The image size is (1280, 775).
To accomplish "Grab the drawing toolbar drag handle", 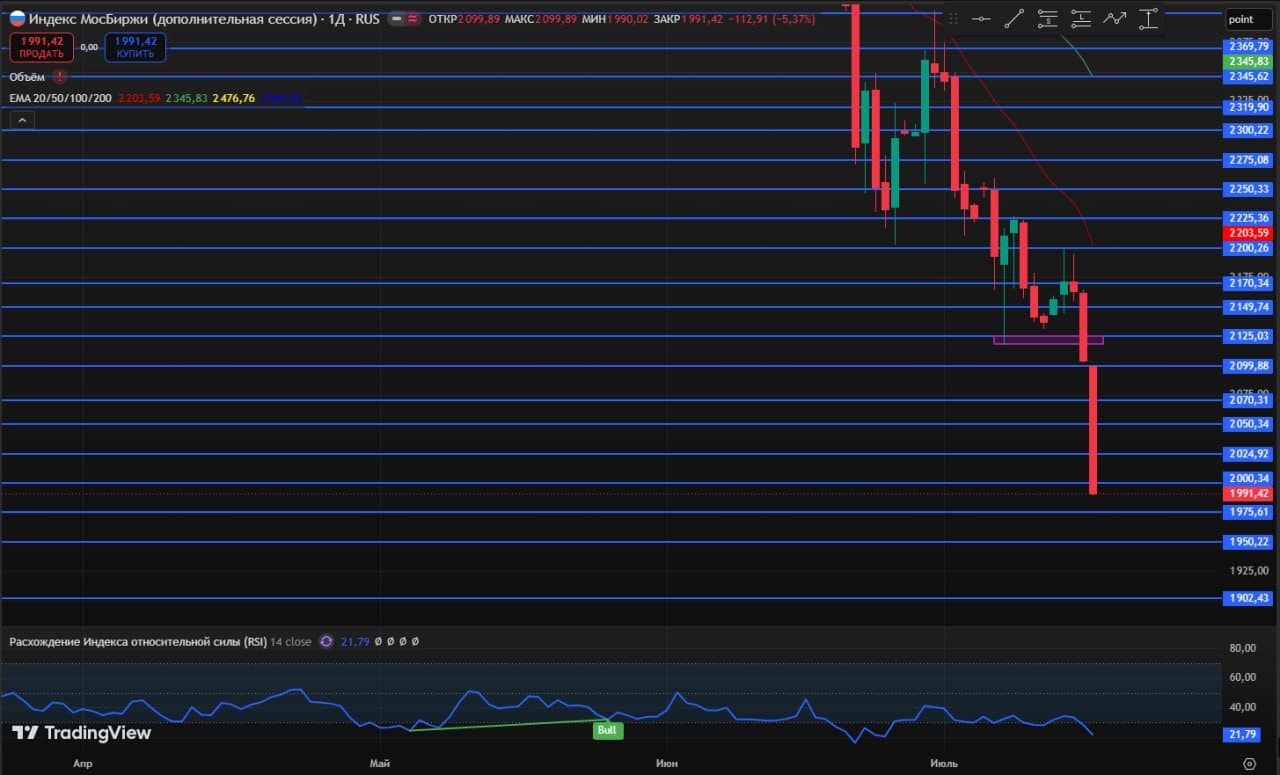I will point(952,18).
